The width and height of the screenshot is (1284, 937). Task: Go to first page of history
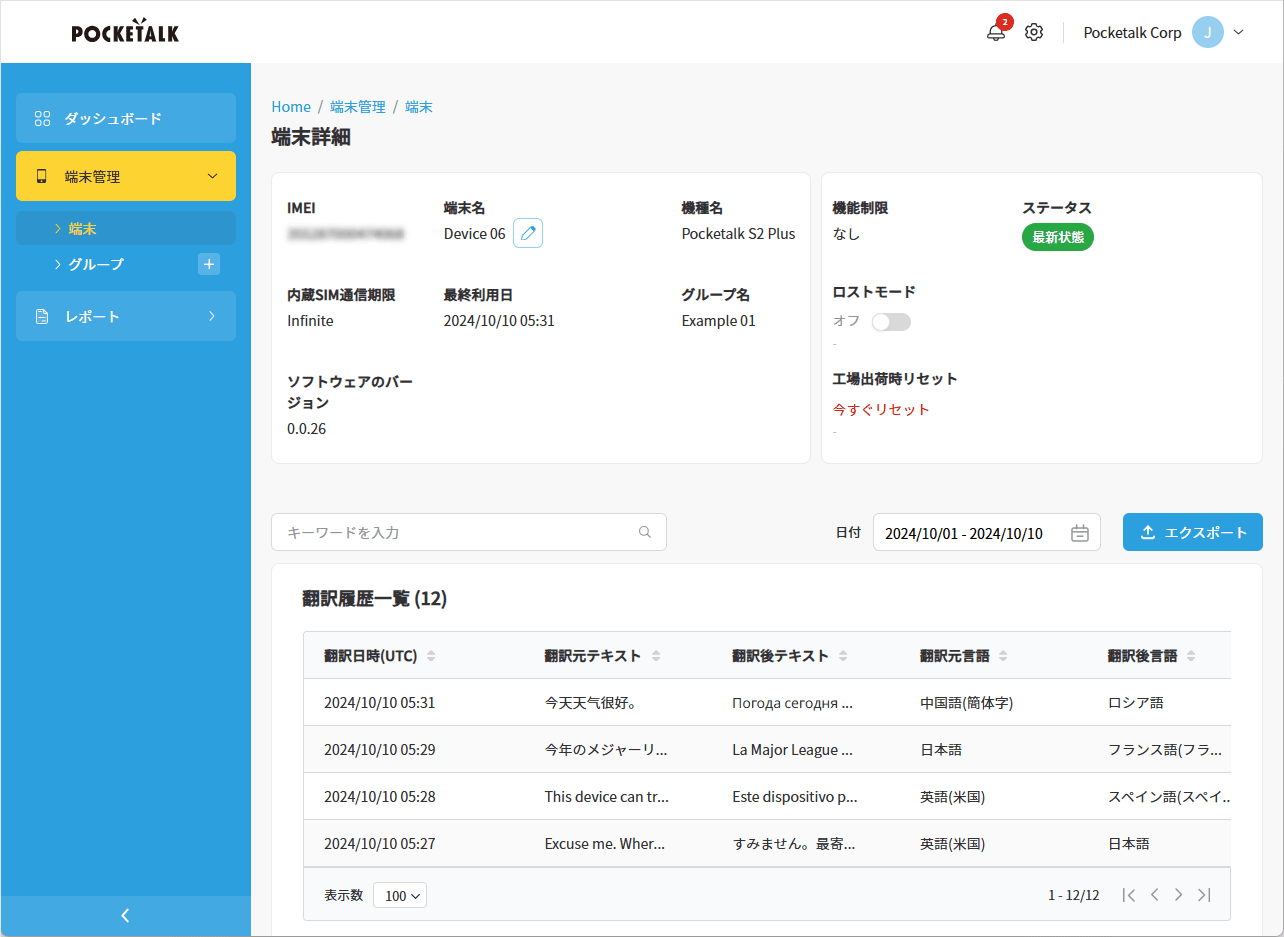1129,895
